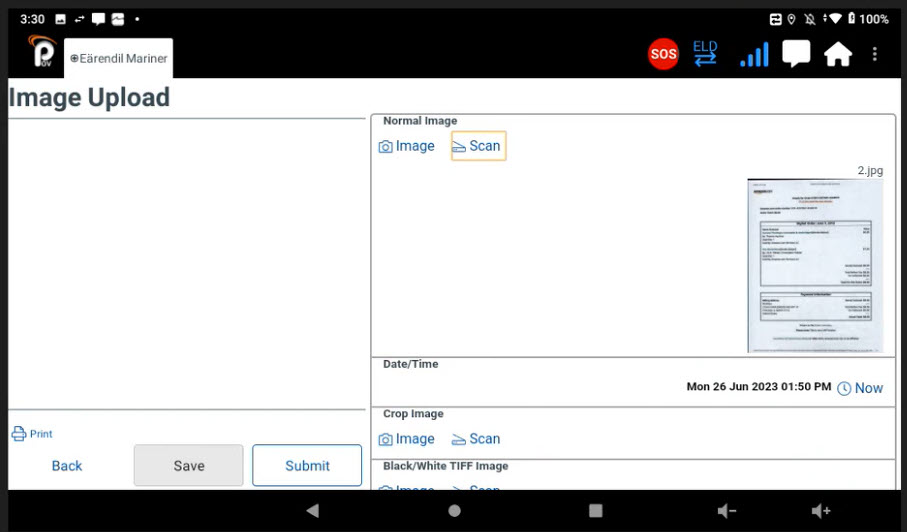
Task: Set Date/Time to Now
Action: click(x=860, y=388)
